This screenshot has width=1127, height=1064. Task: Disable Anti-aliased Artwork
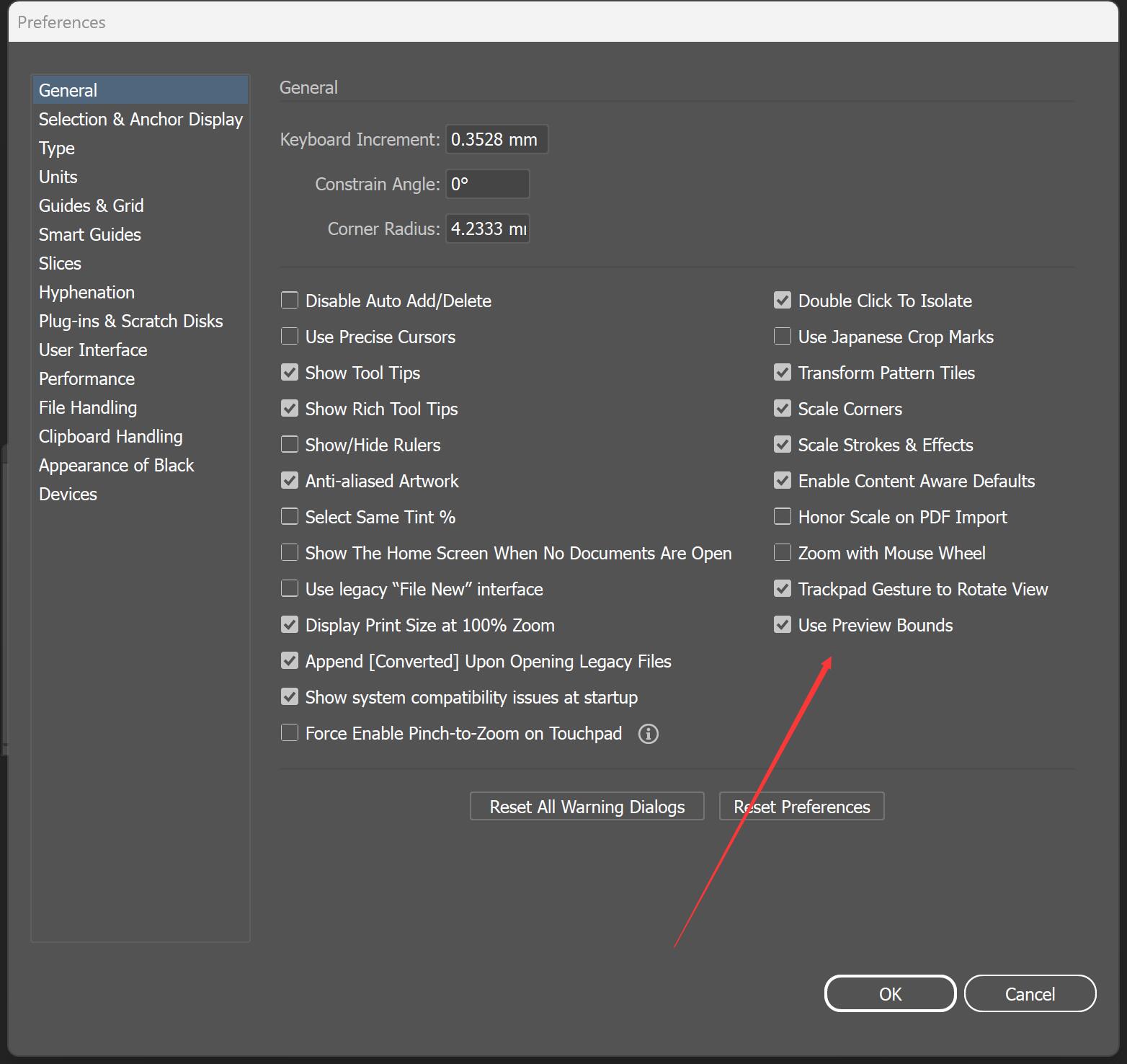[x=289, y=480]
